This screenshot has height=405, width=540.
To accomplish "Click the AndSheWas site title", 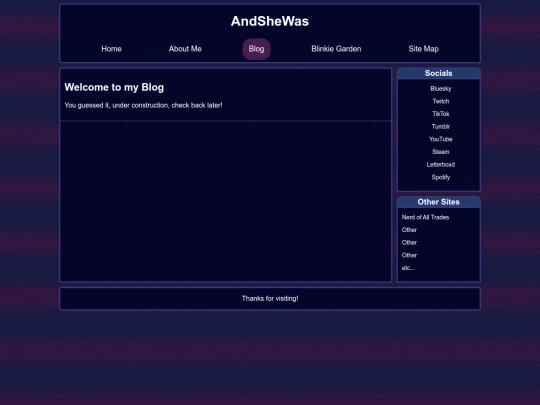I will coord(270,21).
